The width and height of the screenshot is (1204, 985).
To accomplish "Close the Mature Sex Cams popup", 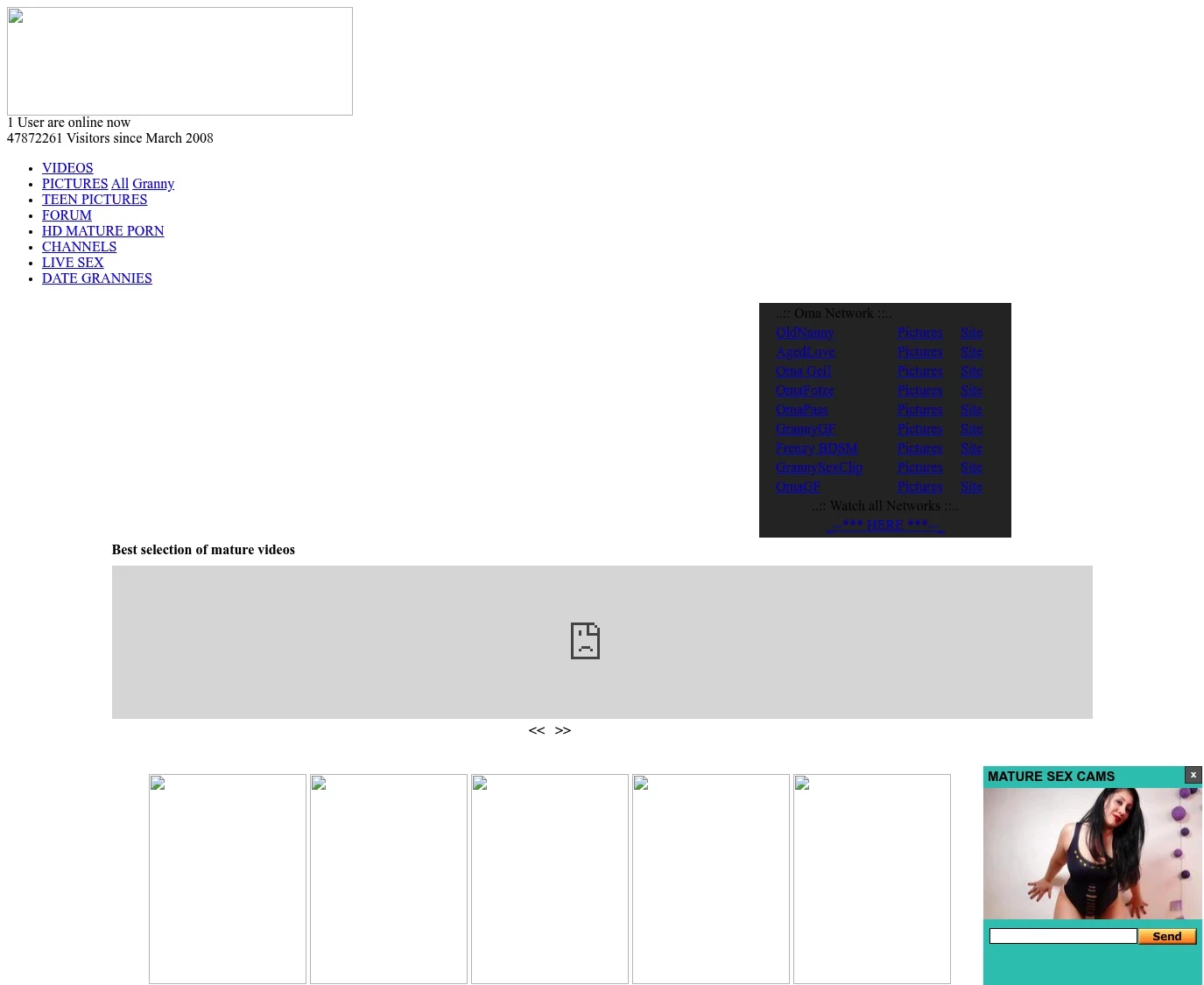I will click(x=1193, y=775).
